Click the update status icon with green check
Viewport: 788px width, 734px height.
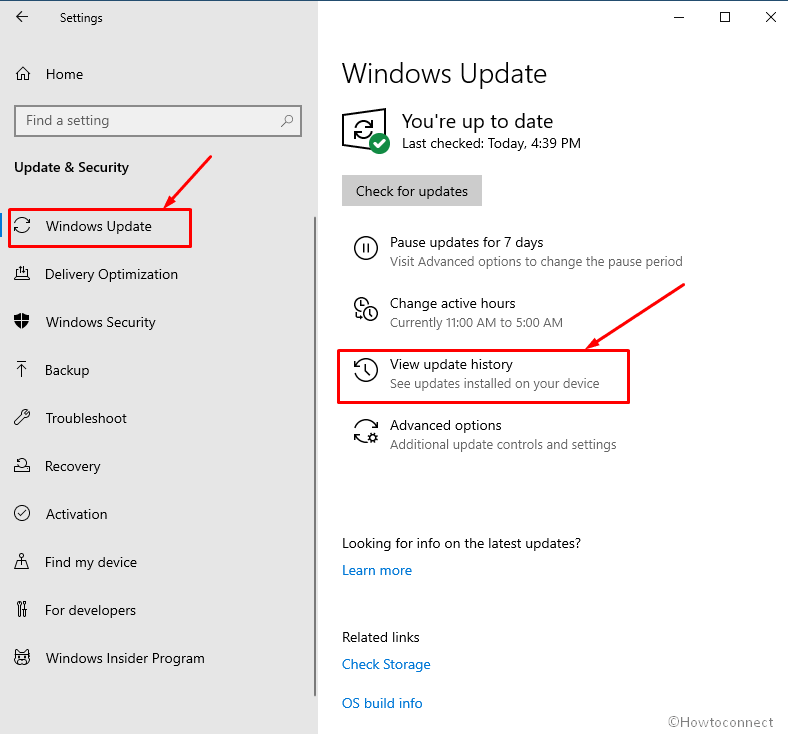[366, 131]
